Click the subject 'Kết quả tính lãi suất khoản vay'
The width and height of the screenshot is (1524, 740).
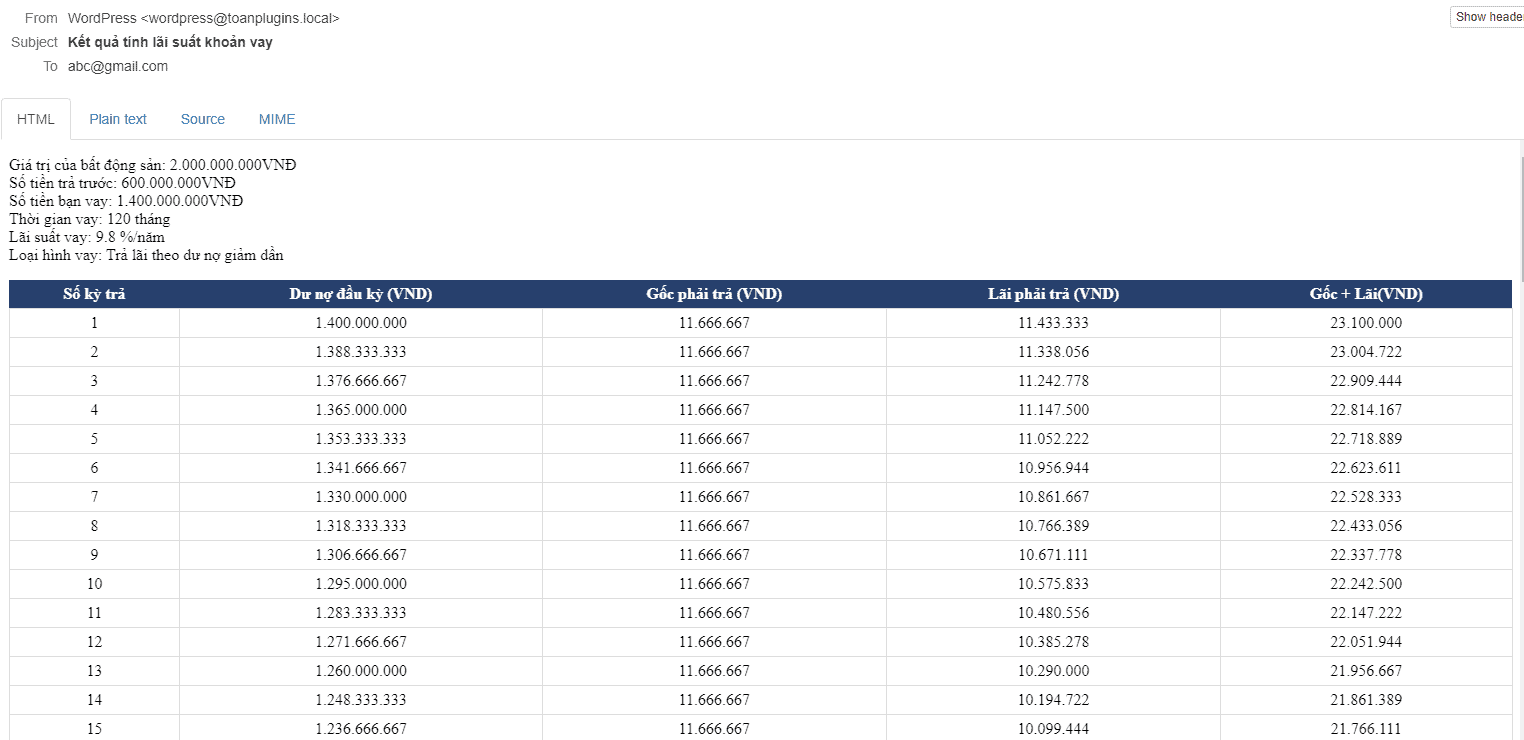(x=170, y=42)
